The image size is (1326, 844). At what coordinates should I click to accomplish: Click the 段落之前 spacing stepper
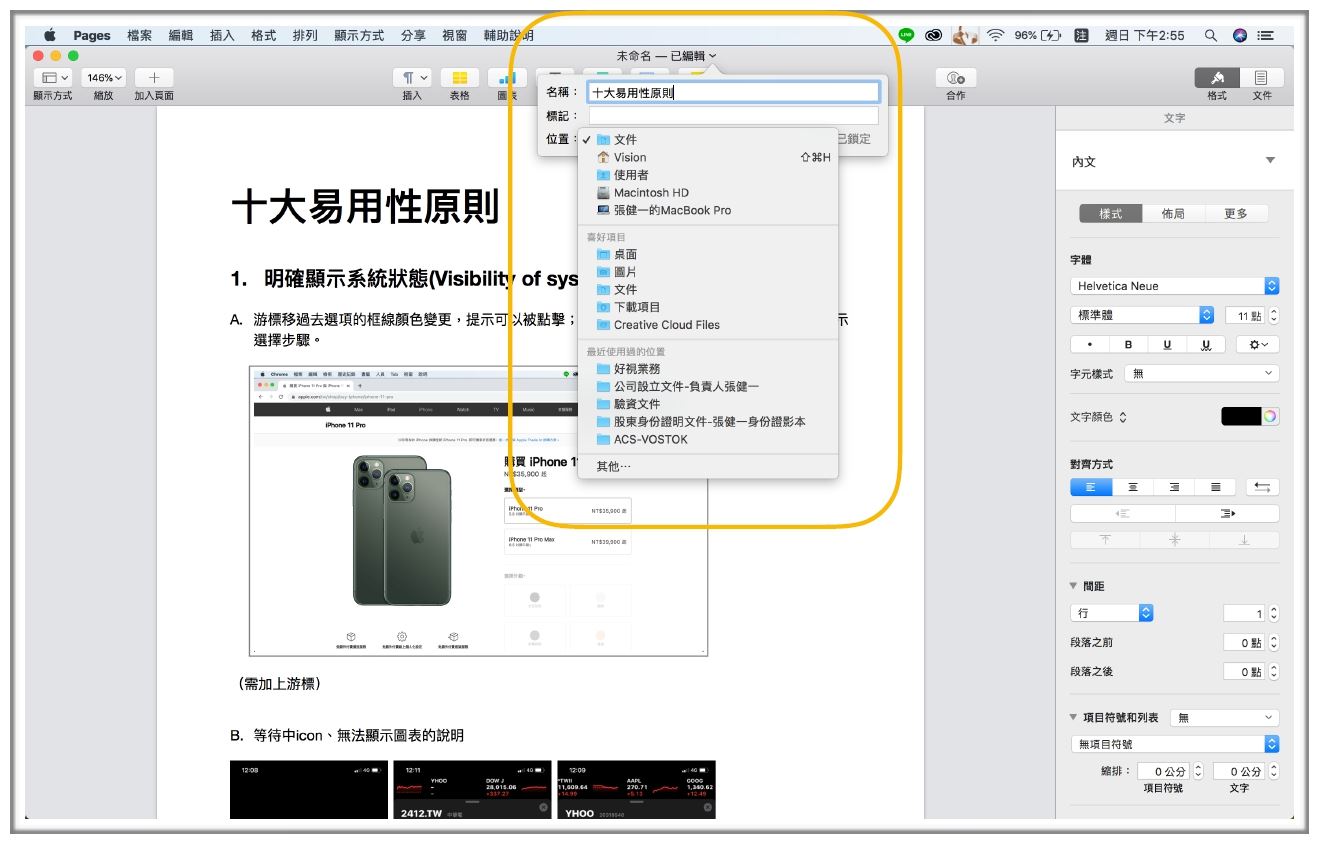click(x=1274, y=643)
